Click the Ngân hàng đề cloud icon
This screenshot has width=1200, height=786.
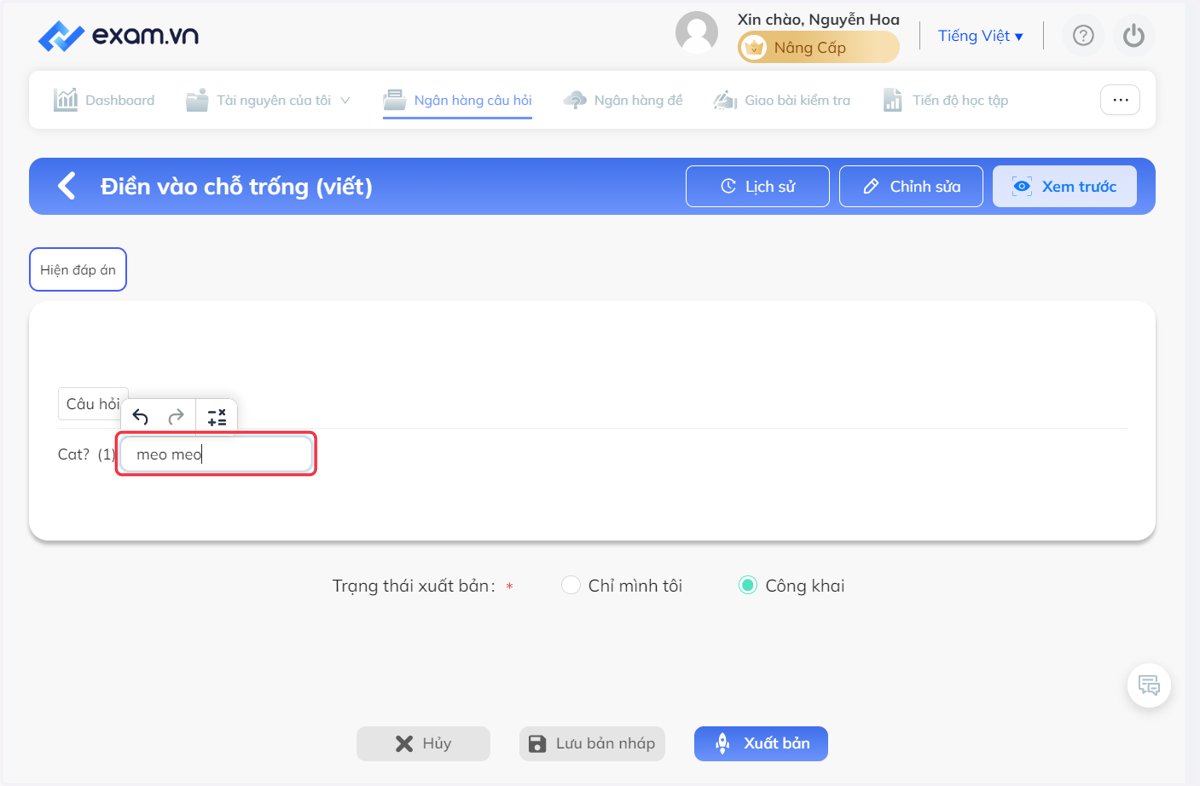coord(575,100)
